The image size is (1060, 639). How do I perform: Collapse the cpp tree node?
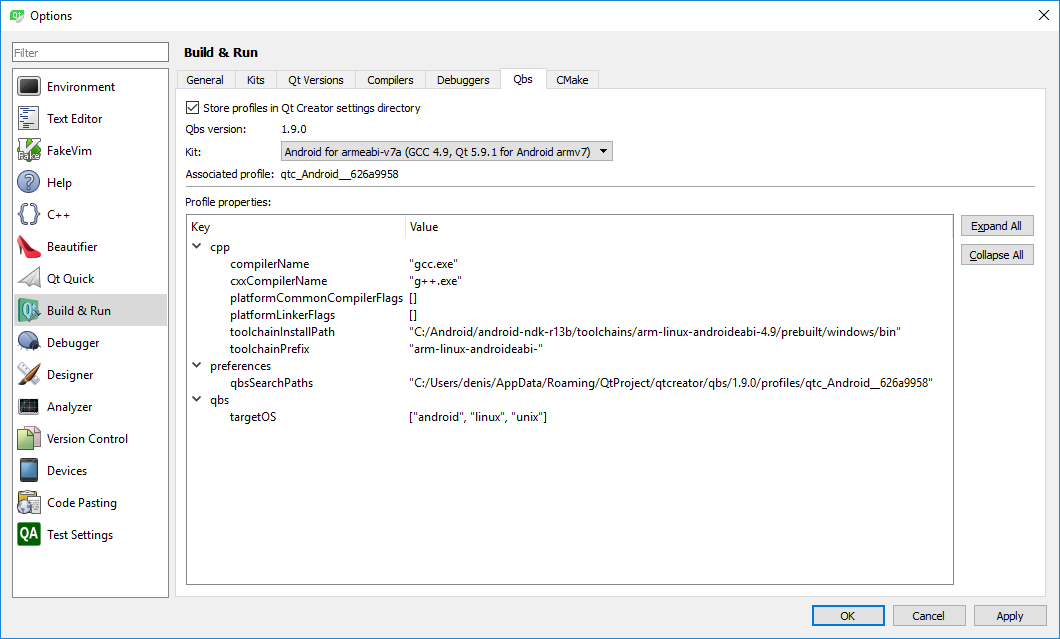(197, 247)
